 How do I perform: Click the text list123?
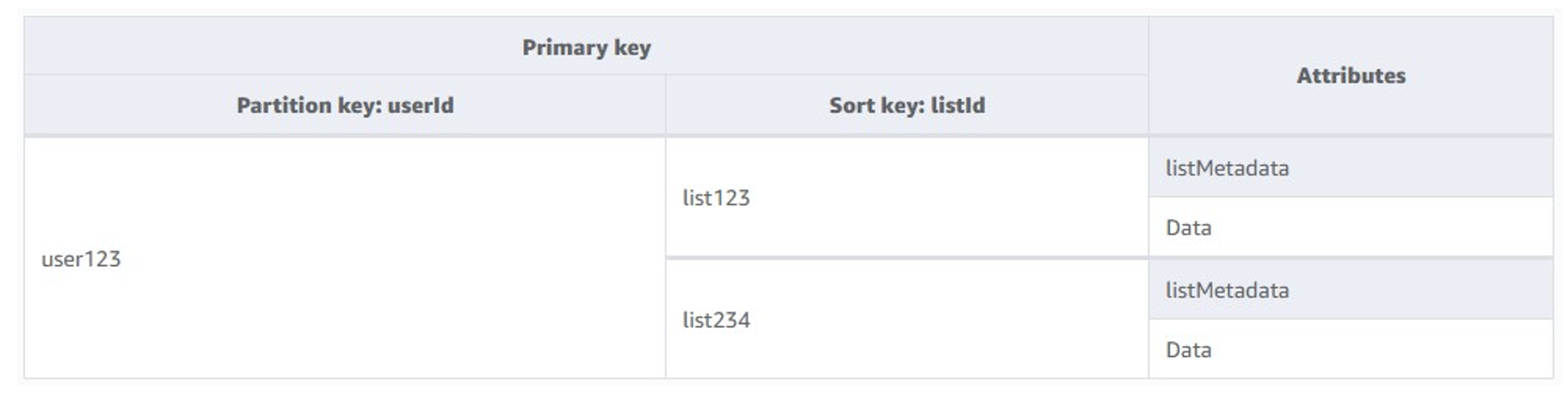[716, 197]
